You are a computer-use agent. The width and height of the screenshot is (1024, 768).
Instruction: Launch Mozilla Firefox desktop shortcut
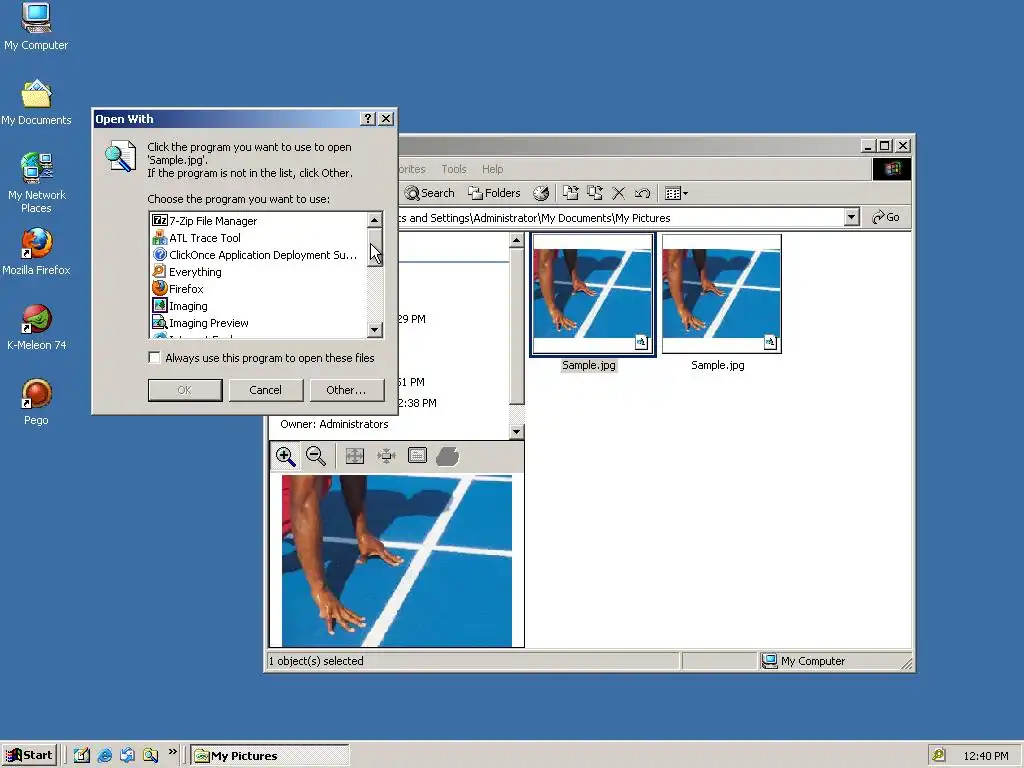[36, 251]
